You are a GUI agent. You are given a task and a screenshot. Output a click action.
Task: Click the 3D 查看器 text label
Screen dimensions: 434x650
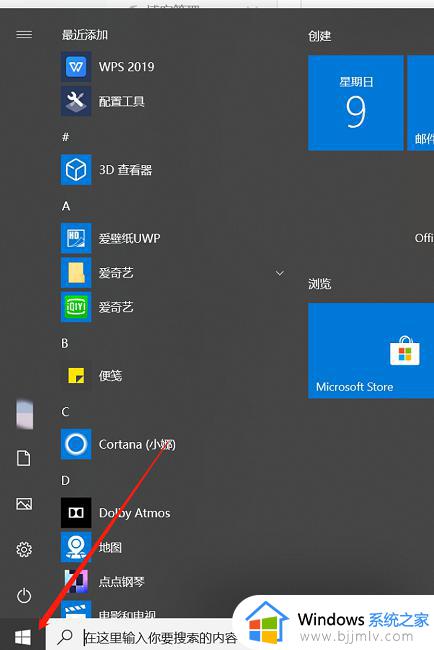tap(126, 170)
